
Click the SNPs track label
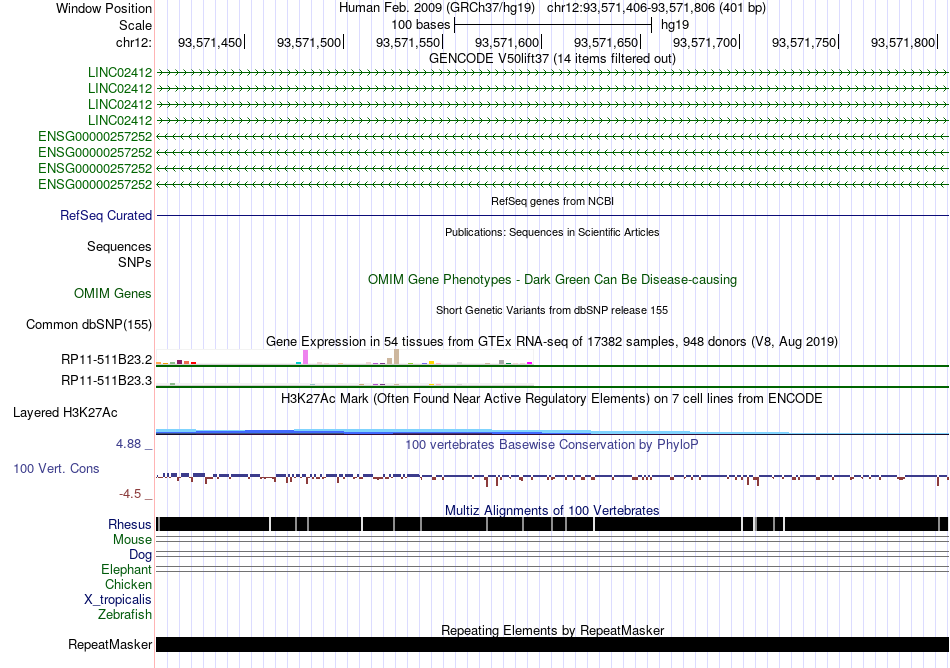pos(135,262)
